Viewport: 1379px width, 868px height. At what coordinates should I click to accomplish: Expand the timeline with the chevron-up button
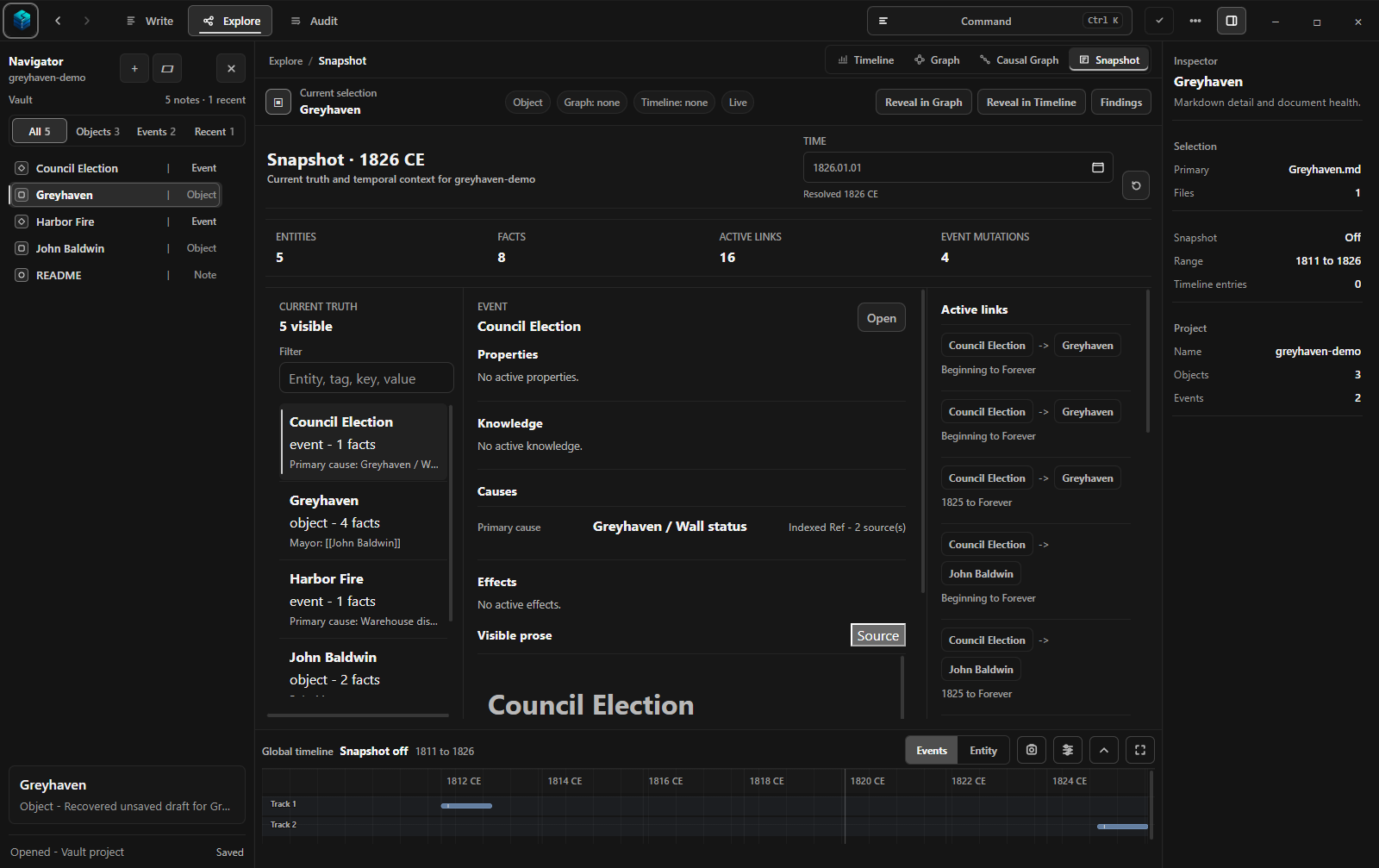[x=1104, y=750]
